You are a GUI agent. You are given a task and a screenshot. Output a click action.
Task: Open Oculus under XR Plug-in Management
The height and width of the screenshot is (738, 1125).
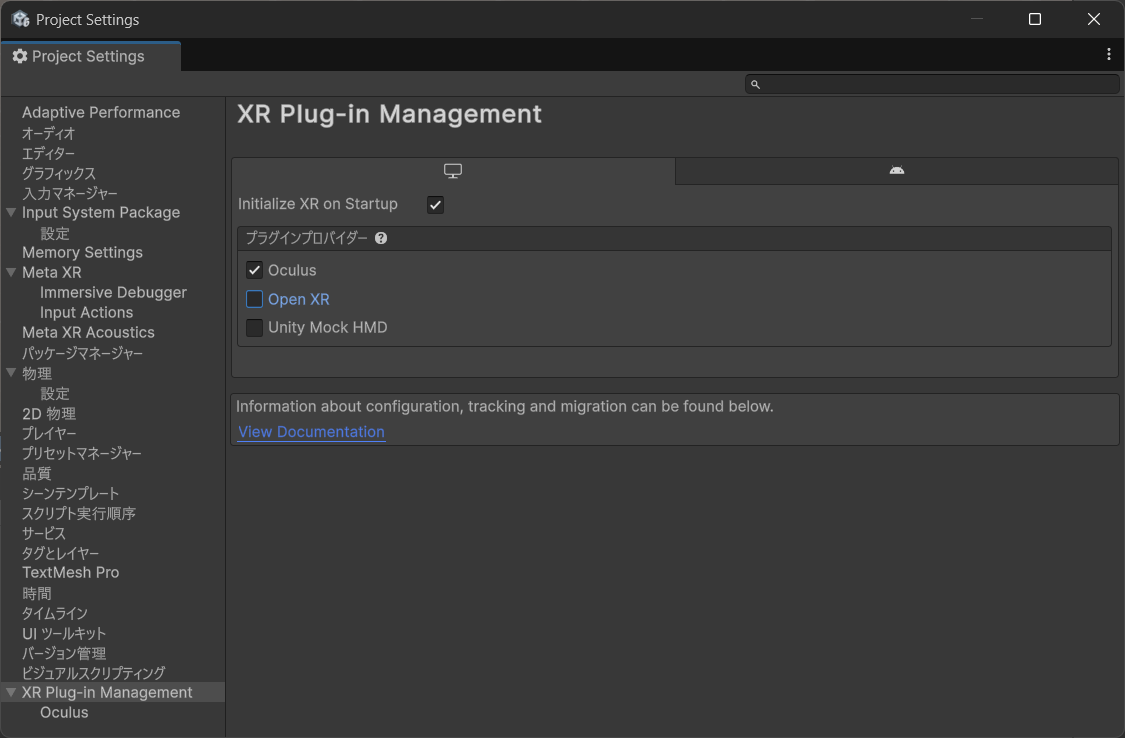click(65, 713)
